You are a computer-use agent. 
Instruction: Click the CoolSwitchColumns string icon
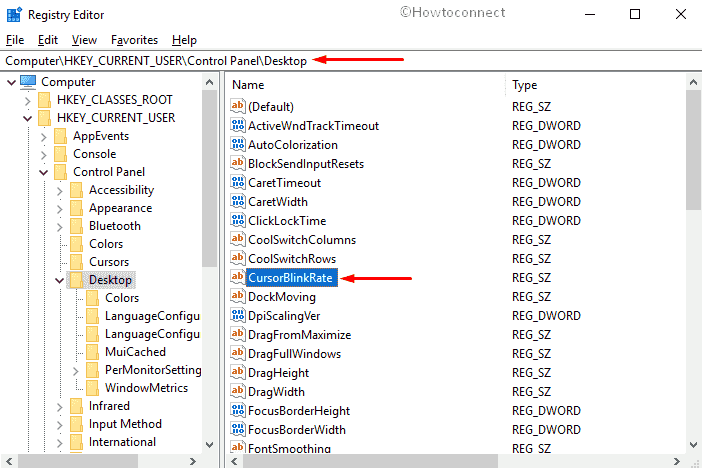[x=238, y=239]
